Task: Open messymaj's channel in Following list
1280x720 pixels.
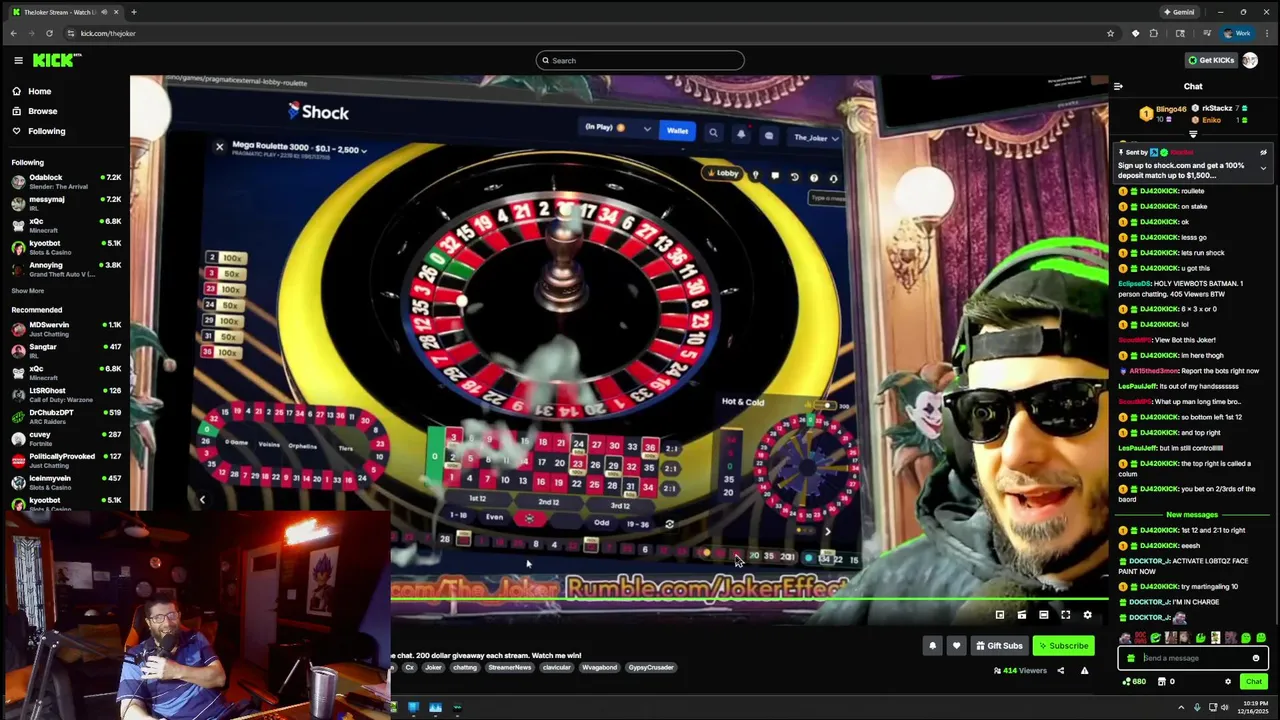Action: click(x=66, y=203)
